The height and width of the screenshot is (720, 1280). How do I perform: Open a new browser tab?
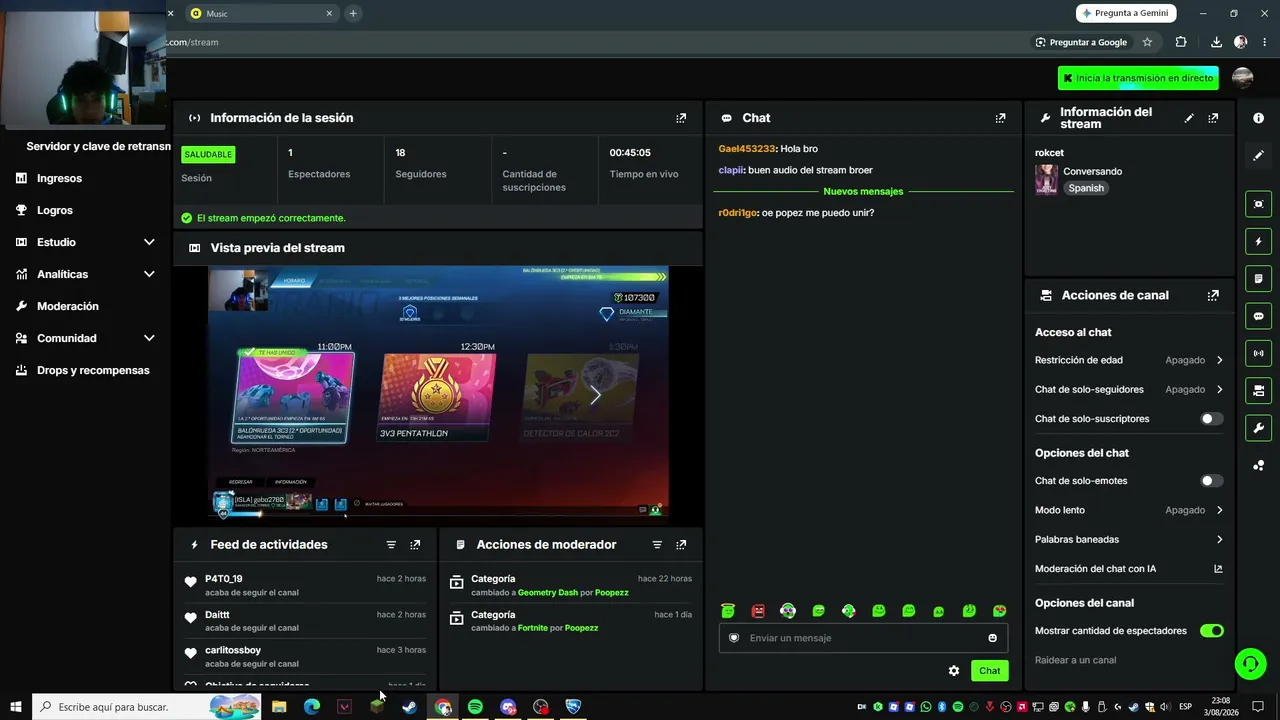coord(353,13)
